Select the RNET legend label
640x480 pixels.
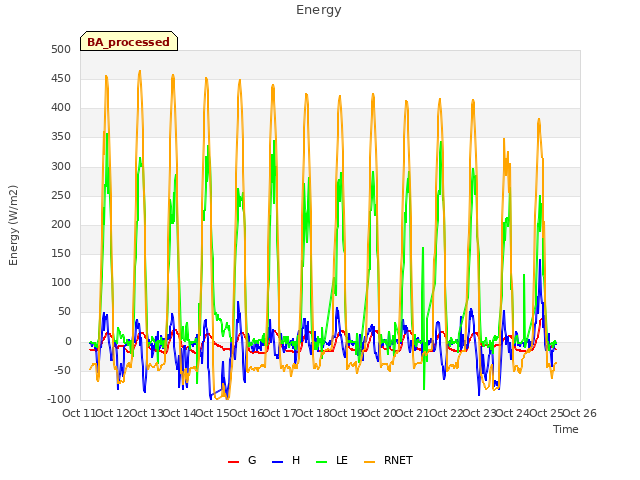click(x=398, y=460)
